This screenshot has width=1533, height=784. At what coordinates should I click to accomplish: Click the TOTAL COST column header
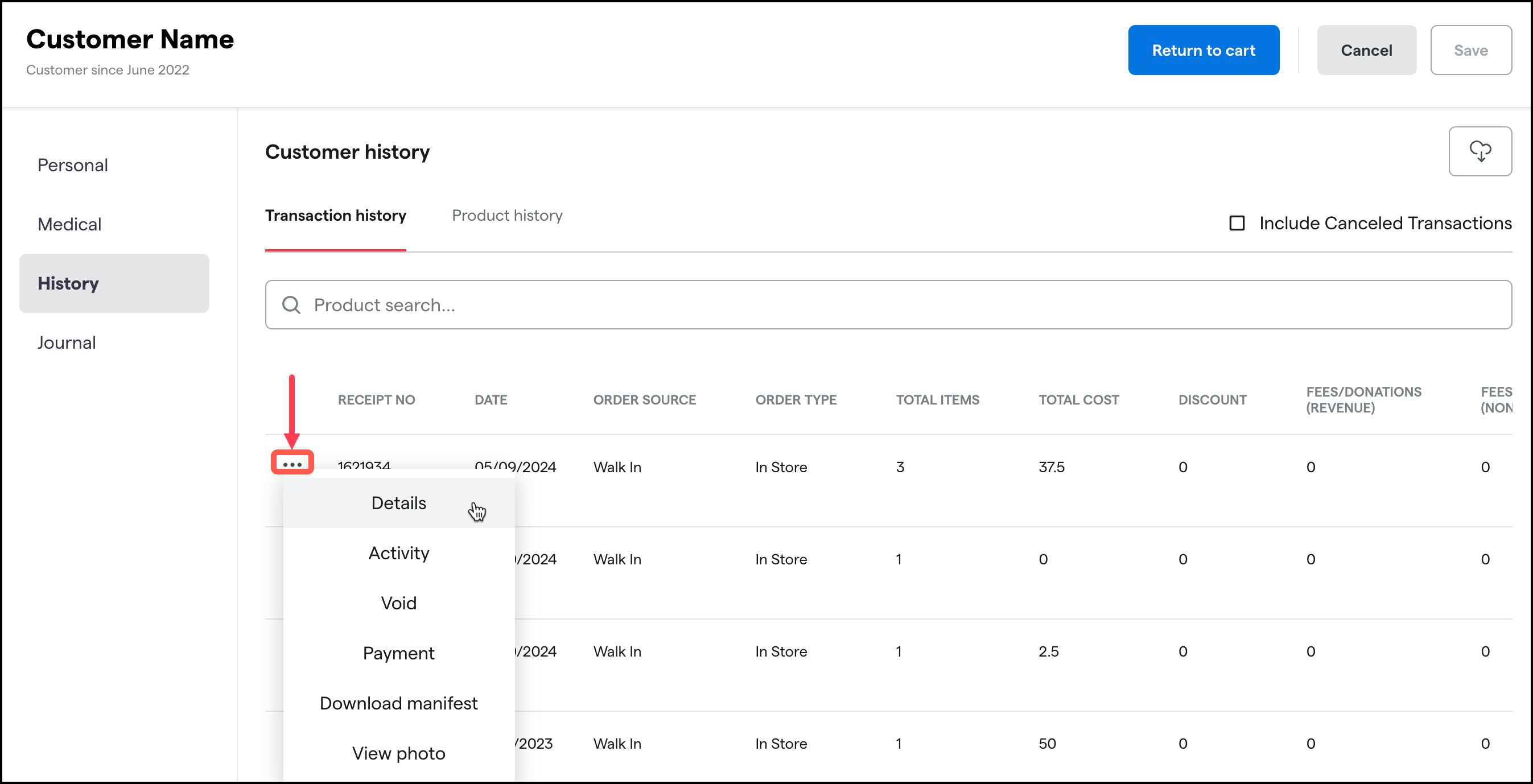1078,400
